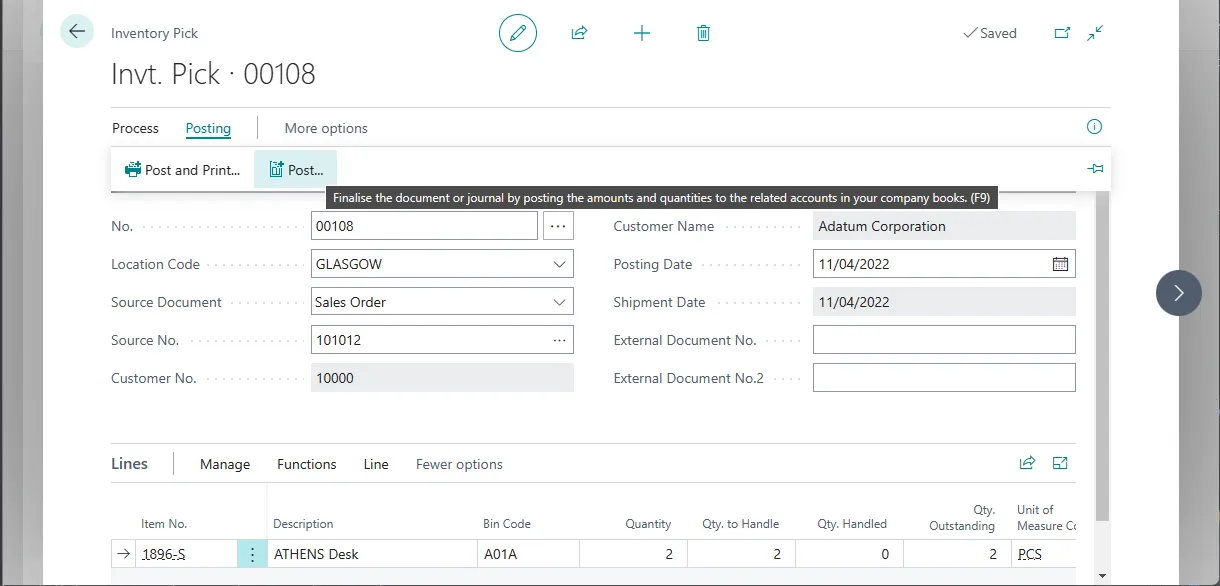Open the Manage menu in Lines
This screenshot has width=1220, height=586.
[225, 464]
